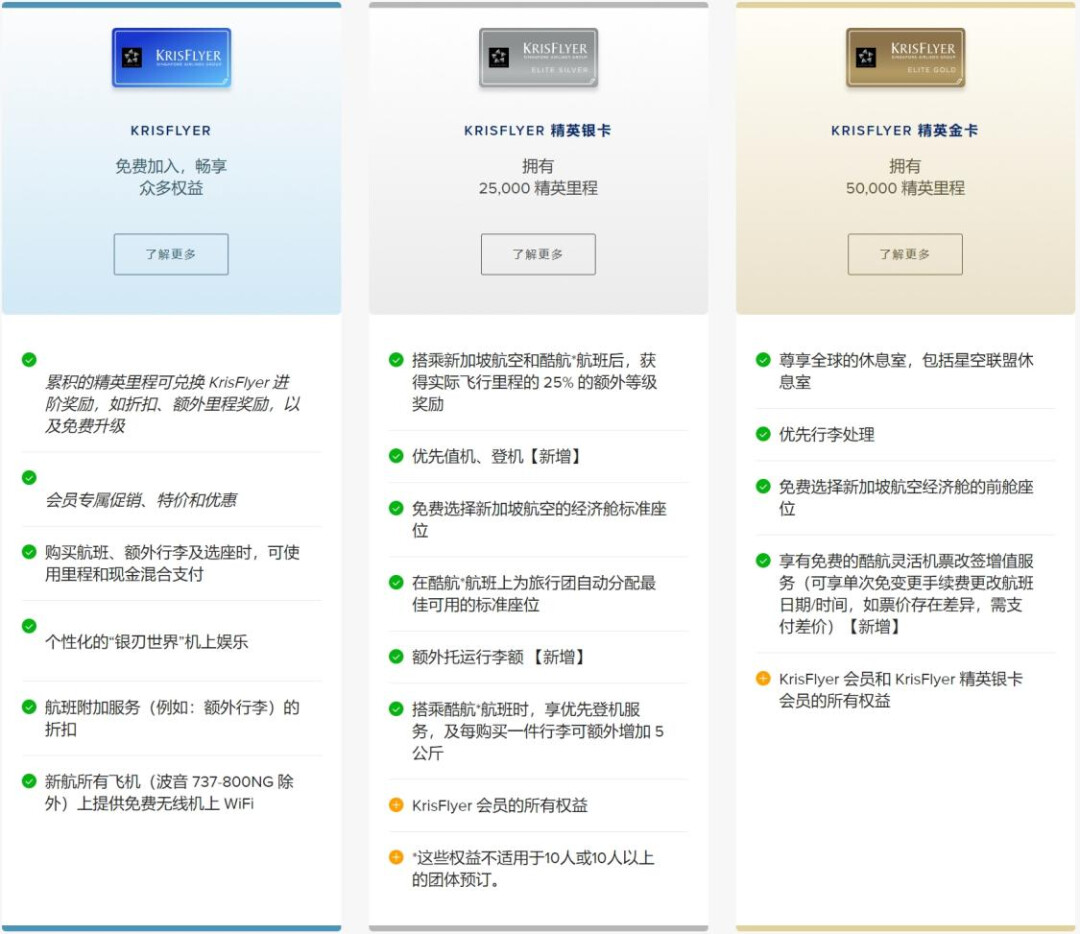This screenshot has height=934, width=1080.
Task: Click green check beside 购买航班、额外行李及选座时
Action: click(29, 552)
